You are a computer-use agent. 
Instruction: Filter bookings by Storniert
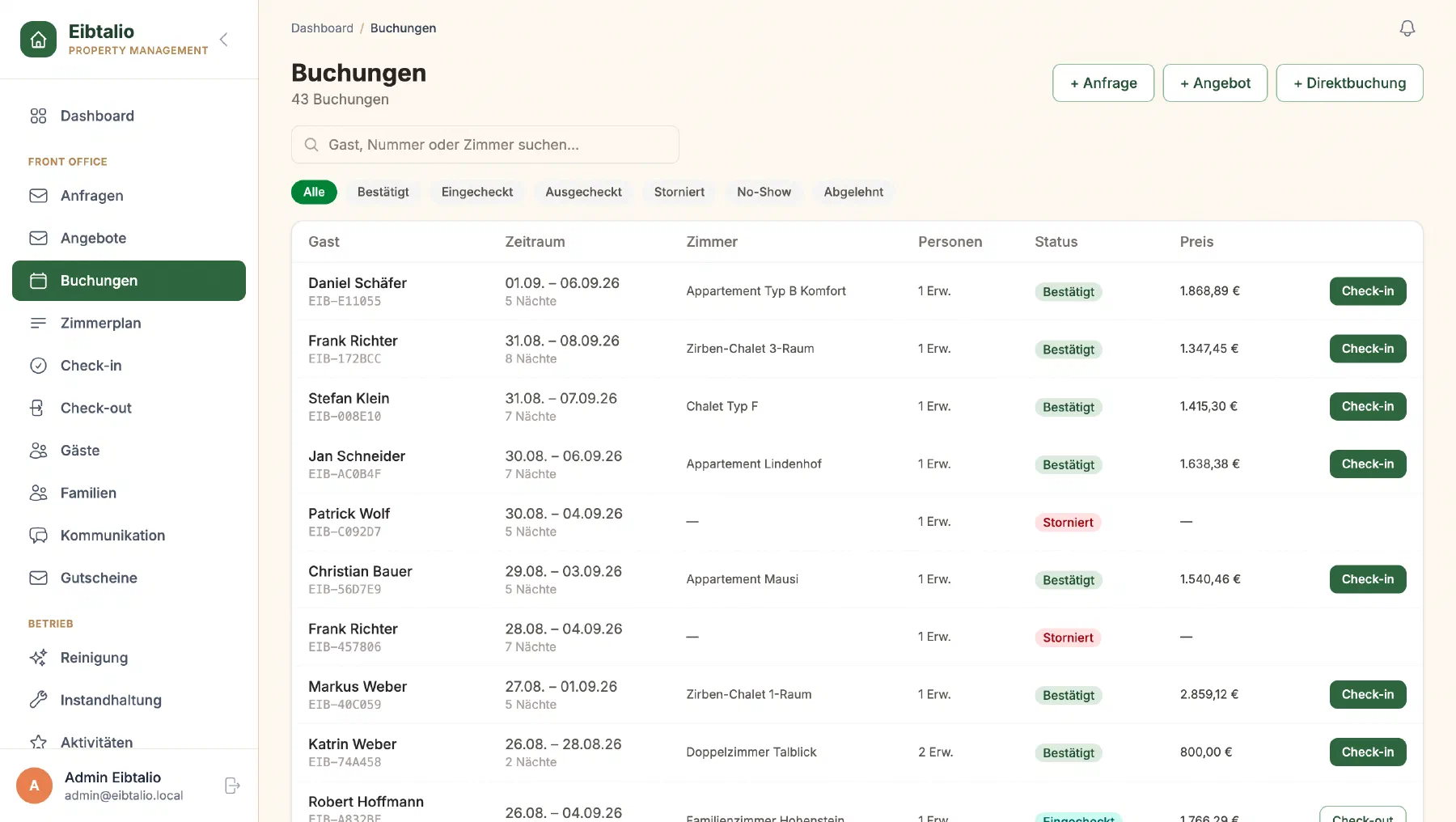(x=679, y=192)
